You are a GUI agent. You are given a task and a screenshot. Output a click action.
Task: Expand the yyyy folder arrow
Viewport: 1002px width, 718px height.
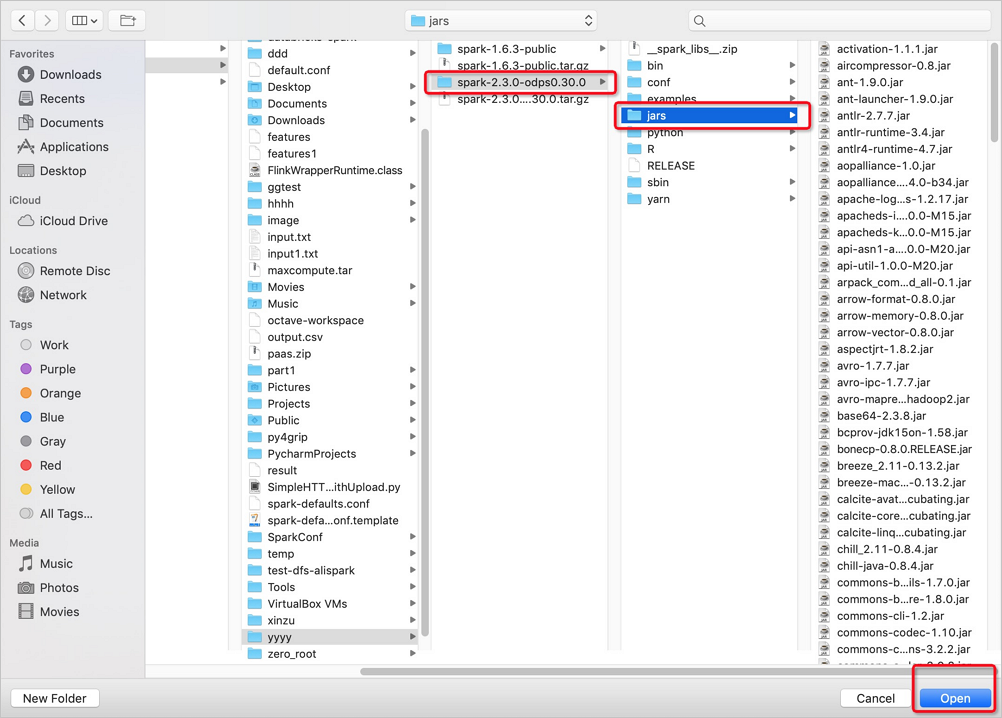tap(413, 637)
